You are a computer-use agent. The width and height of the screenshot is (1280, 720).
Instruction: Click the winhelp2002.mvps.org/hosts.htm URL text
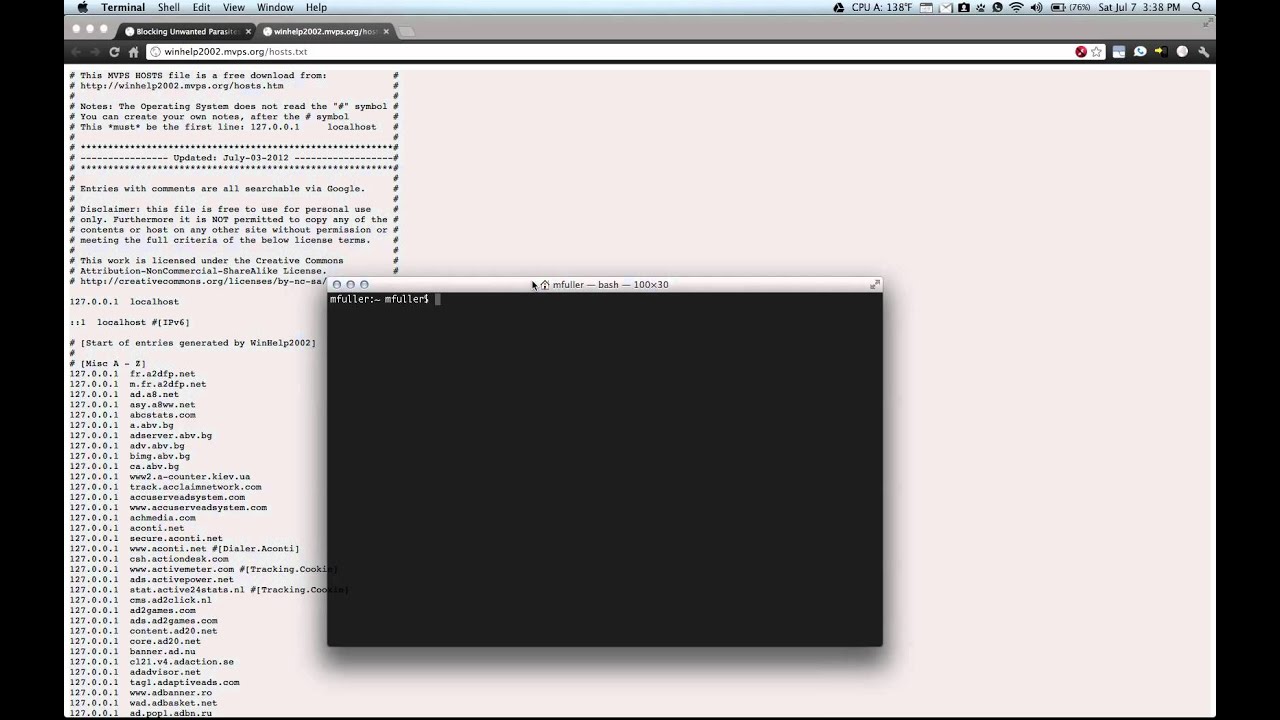182,86
